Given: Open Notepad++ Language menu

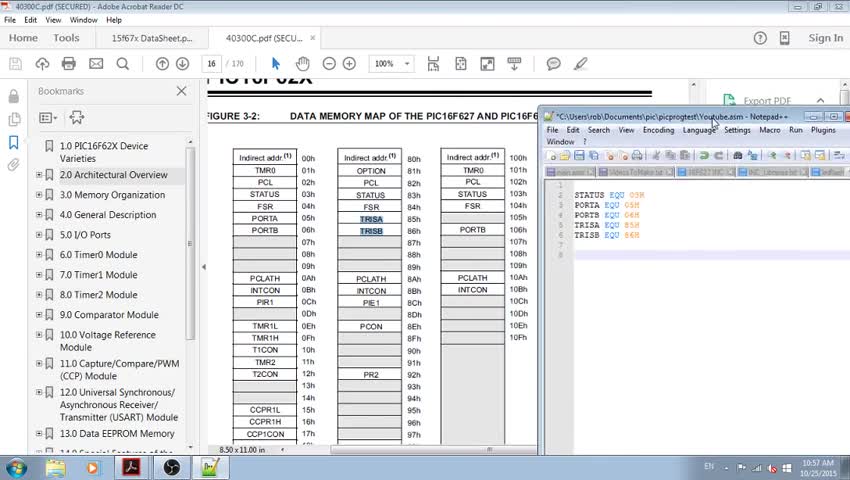Looking at the screenshot, I should pos(699,130).
